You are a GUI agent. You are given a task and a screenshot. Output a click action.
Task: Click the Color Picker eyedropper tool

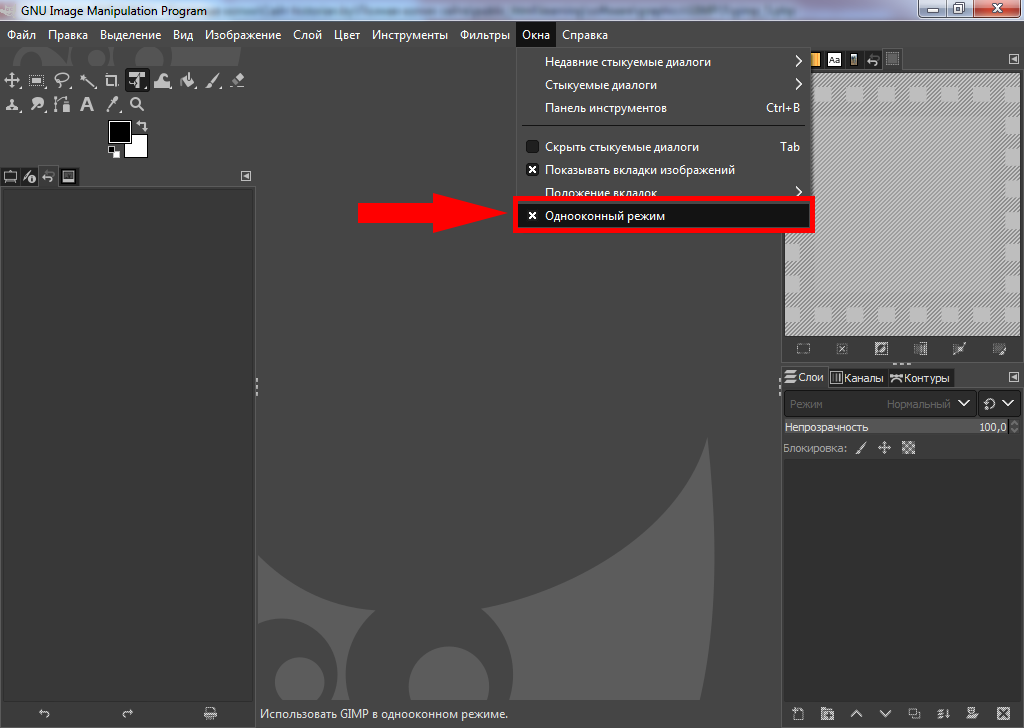(x=112, y=105)
